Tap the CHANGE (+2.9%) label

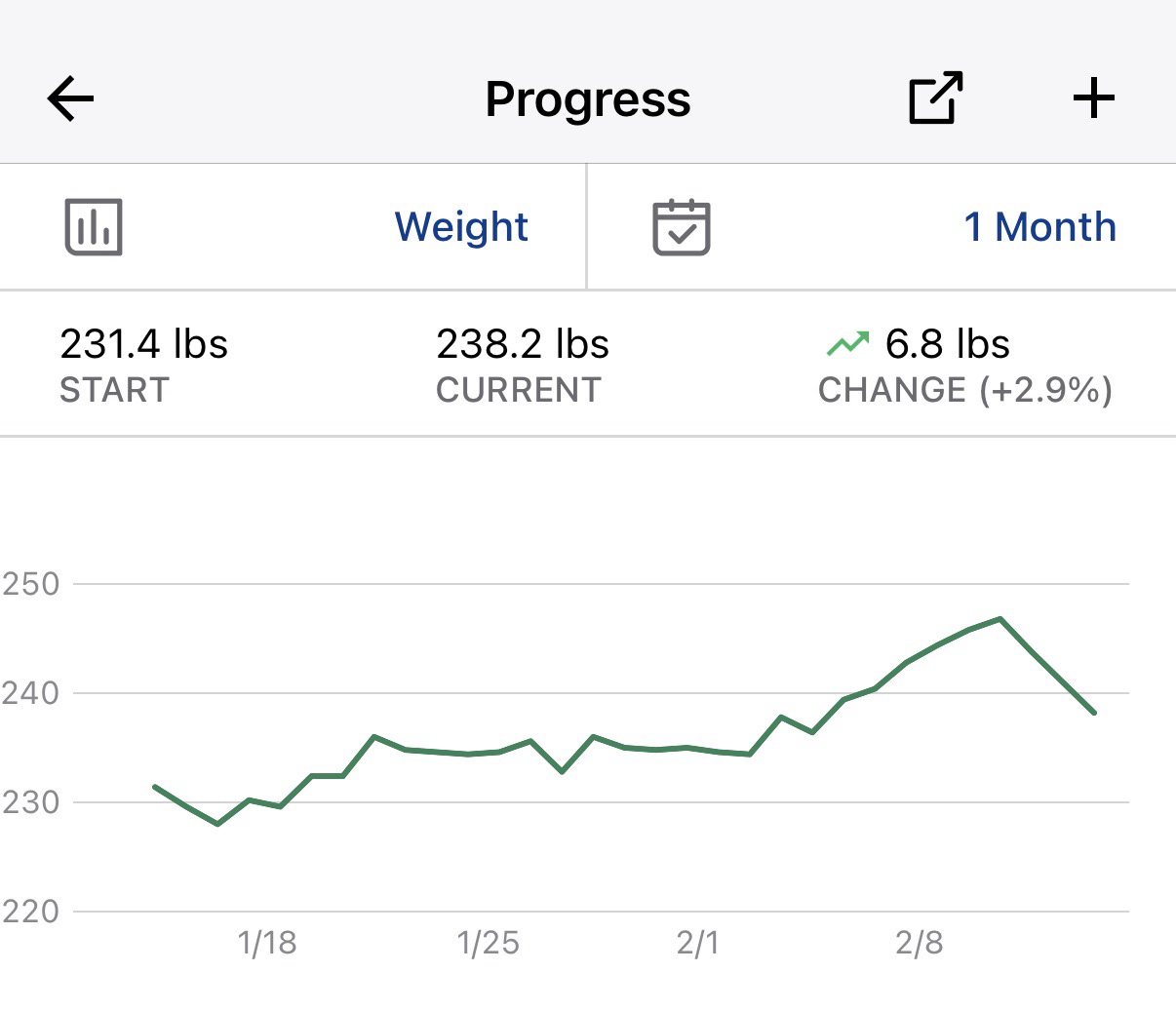point(964,390)
